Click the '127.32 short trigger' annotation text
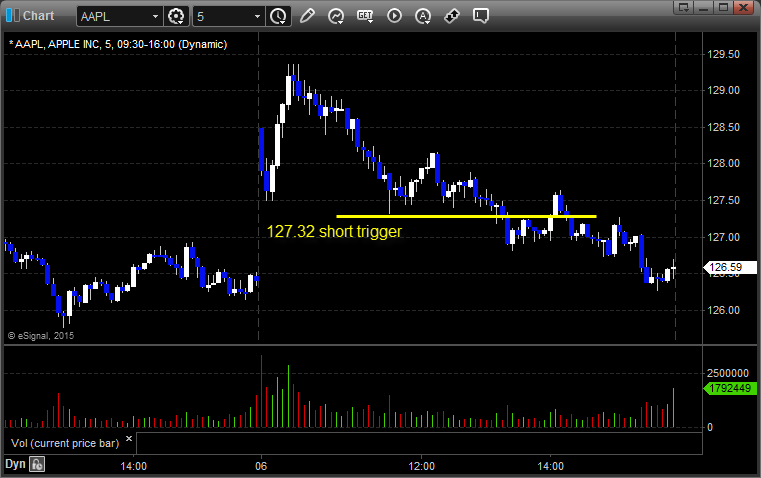Screen dimensions: 761x478 click(x=334, y=231)
